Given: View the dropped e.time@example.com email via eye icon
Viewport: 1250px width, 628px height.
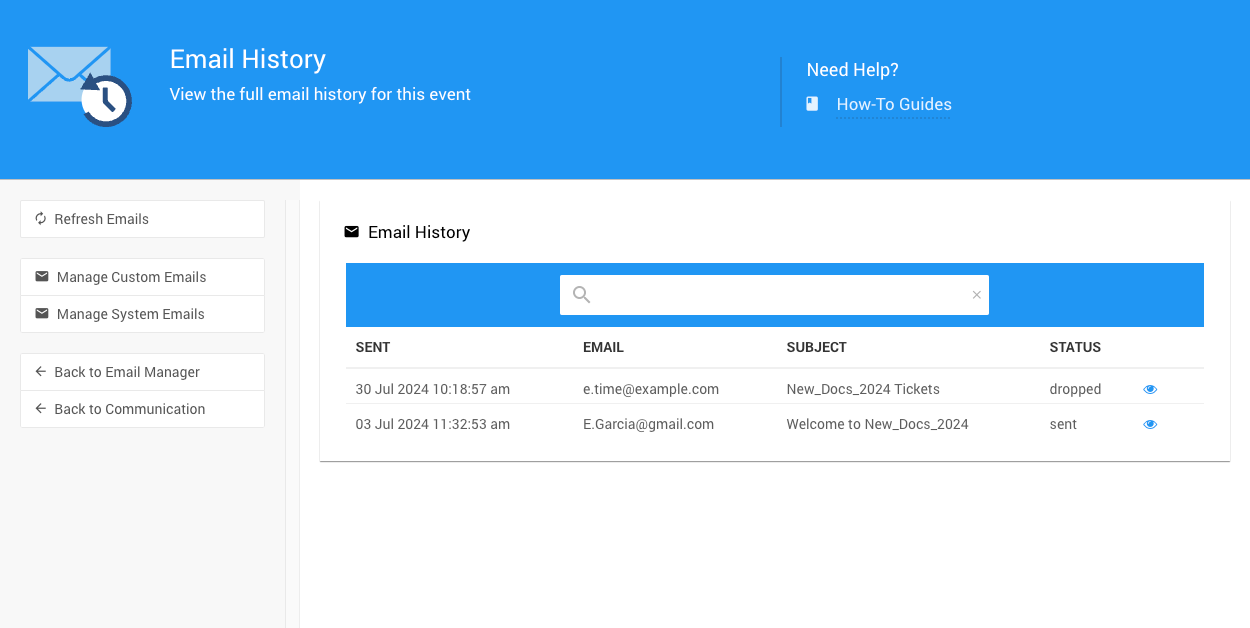Looking at the screenshot, I should click(x=1150, y=389).
